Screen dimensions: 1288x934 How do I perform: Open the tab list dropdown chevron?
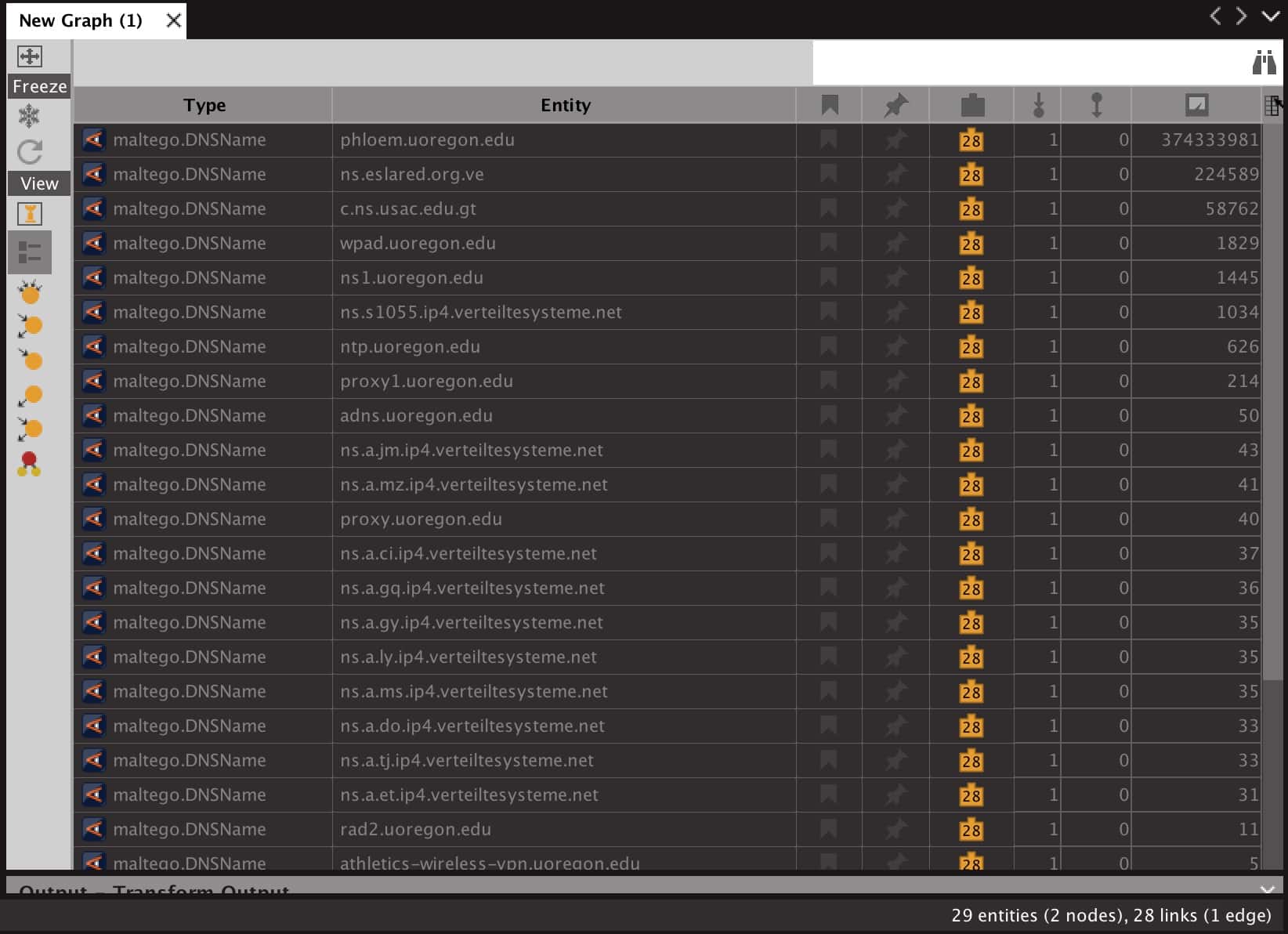(x=1271, y=16)
